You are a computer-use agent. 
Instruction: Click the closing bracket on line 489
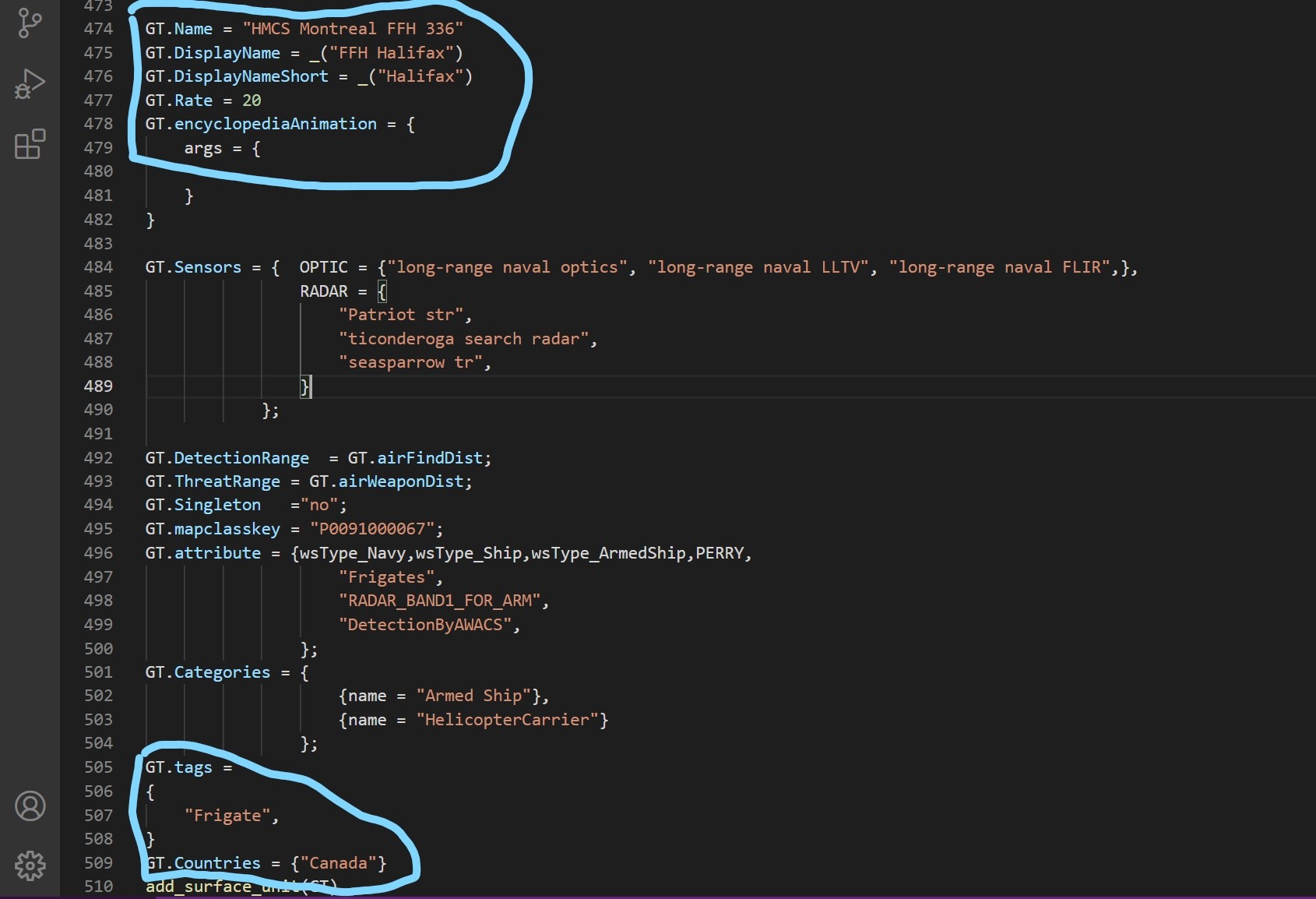point(304,386)
